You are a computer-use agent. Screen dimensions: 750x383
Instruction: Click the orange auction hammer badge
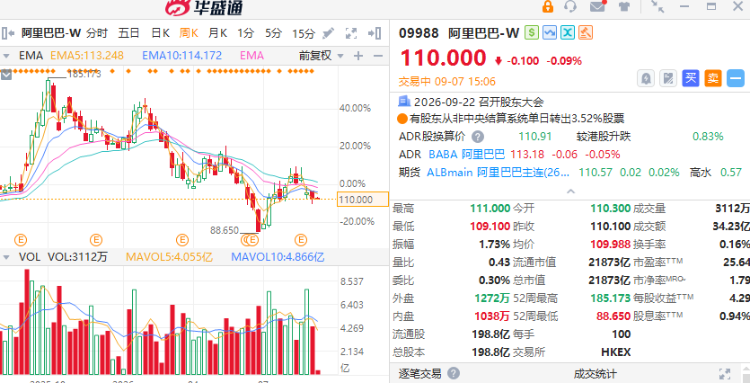point(586,33)
